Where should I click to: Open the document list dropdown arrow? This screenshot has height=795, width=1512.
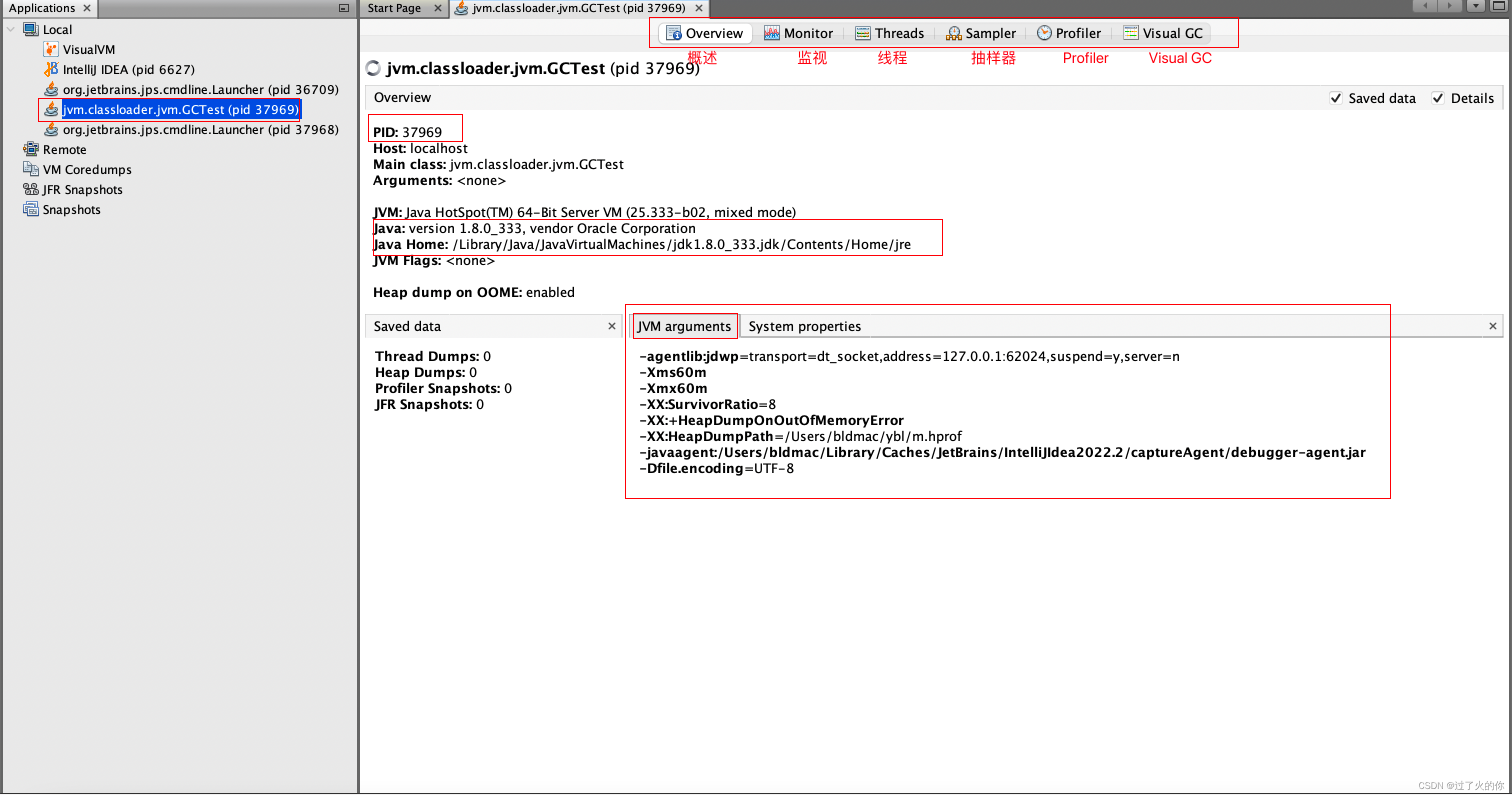pos(1475,6)
